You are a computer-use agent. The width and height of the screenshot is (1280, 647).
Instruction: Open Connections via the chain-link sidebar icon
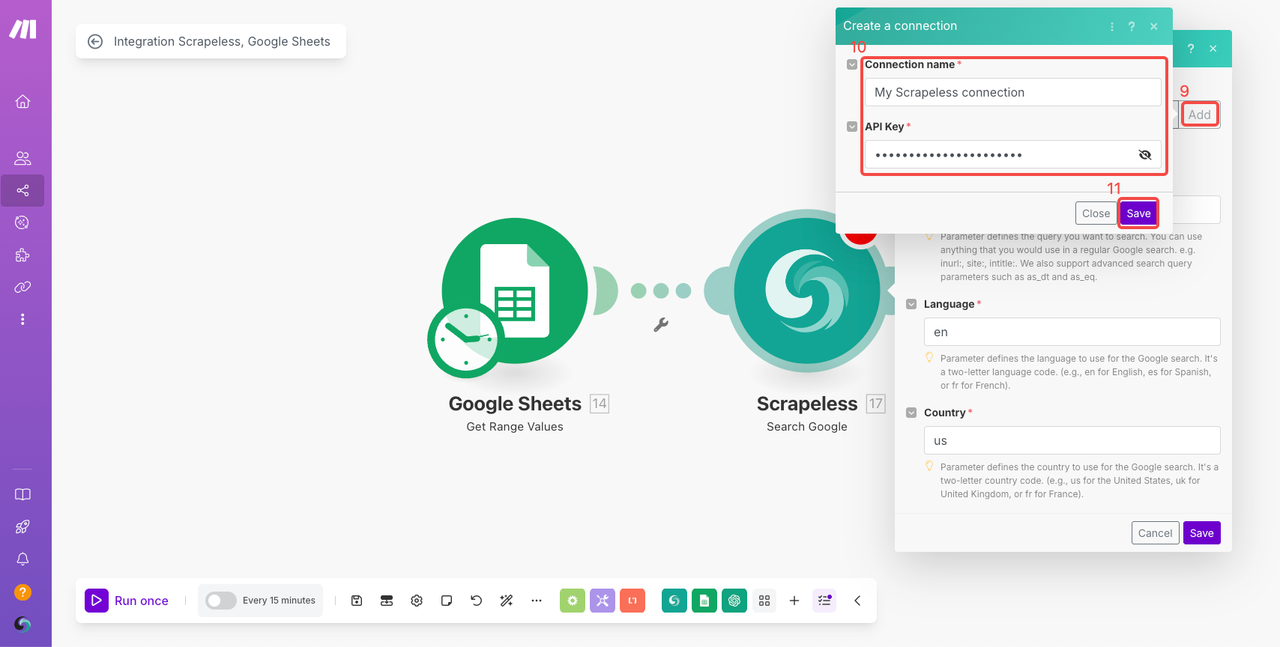point(22,287)
